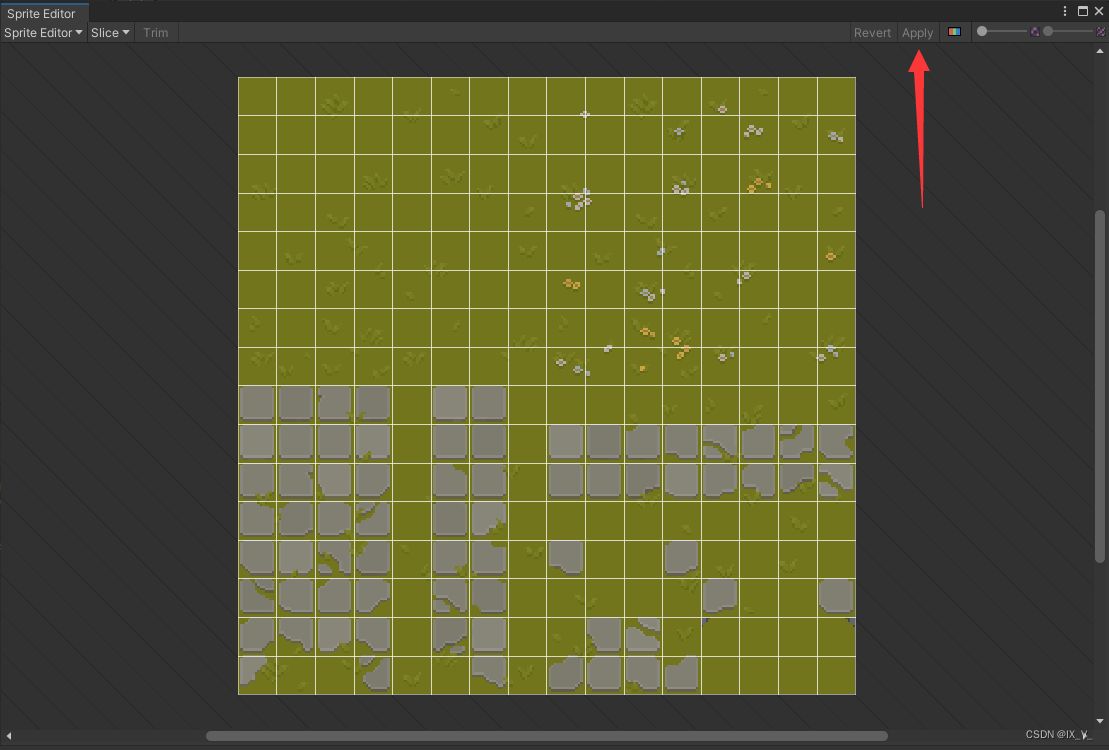The image size is (1109, 750).
Task: Click Revert to discard slicing changes
Action: (x=872, y=33)
